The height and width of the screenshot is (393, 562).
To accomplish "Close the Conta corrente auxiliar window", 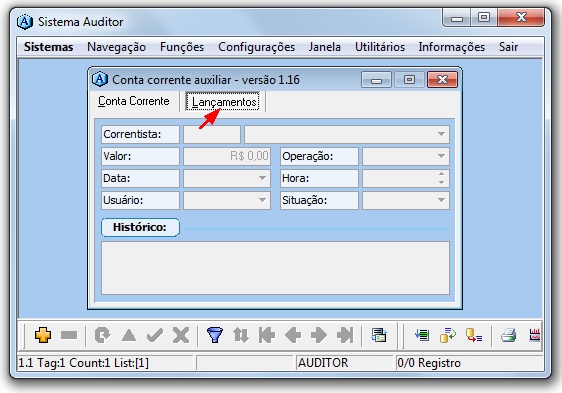I will point(442,80).
